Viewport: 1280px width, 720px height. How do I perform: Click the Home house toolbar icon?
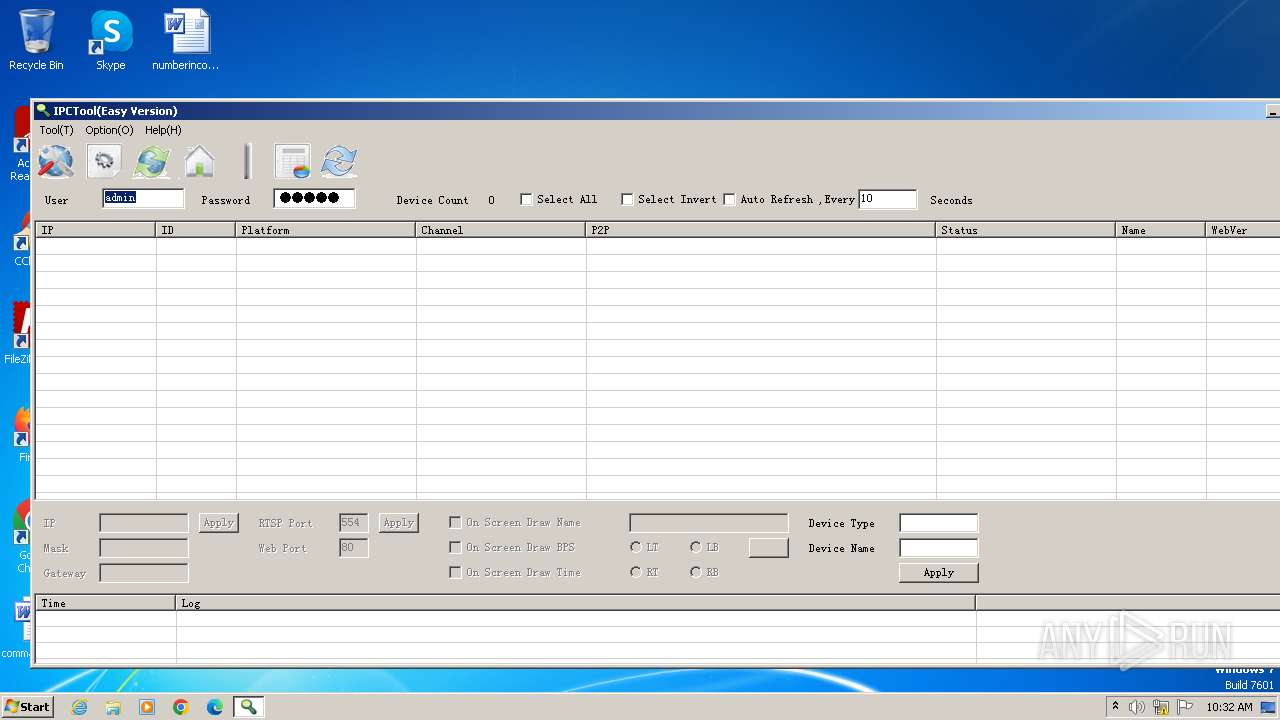199,161
